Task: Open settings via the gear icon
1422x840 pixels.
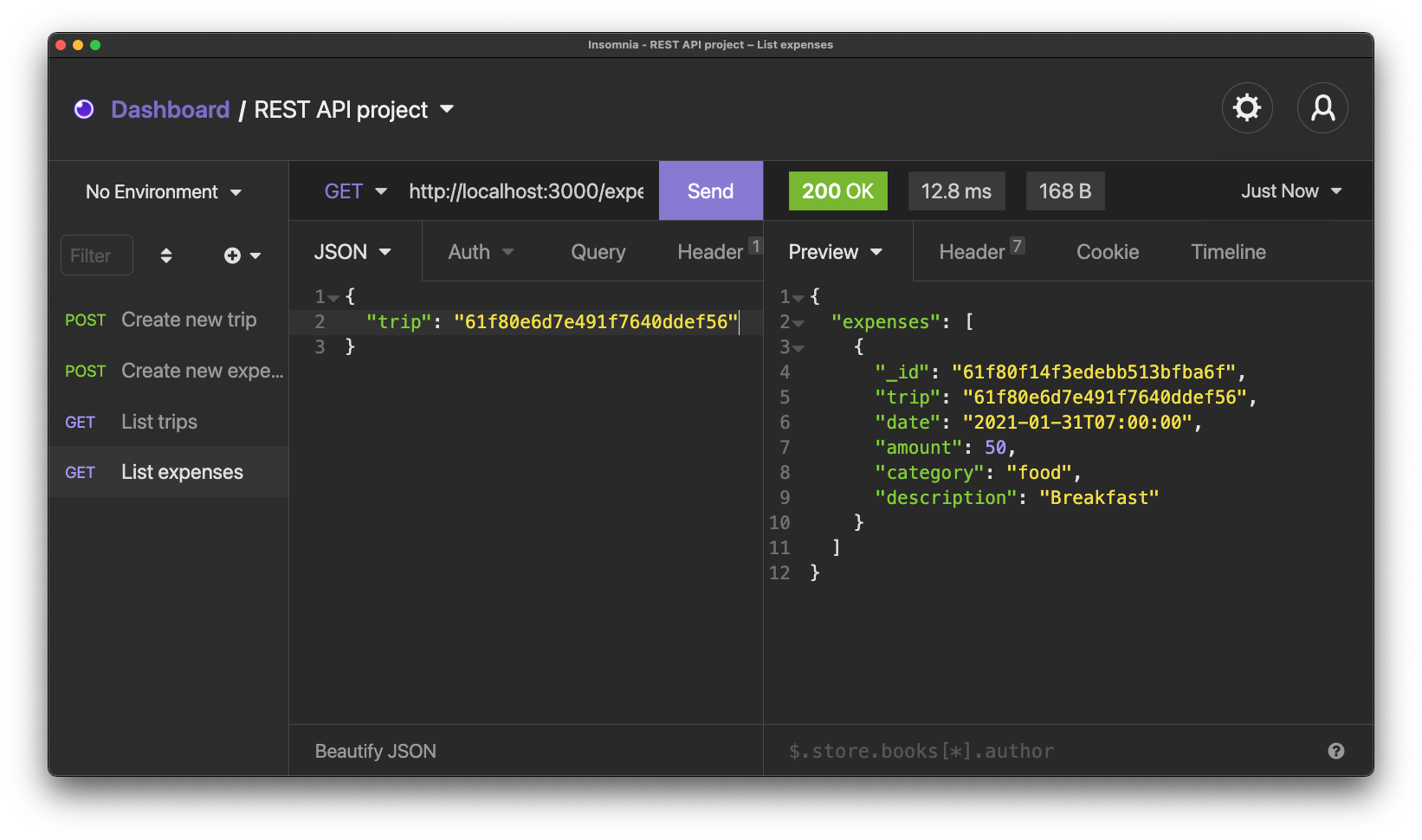Action: coord(1246,108)
